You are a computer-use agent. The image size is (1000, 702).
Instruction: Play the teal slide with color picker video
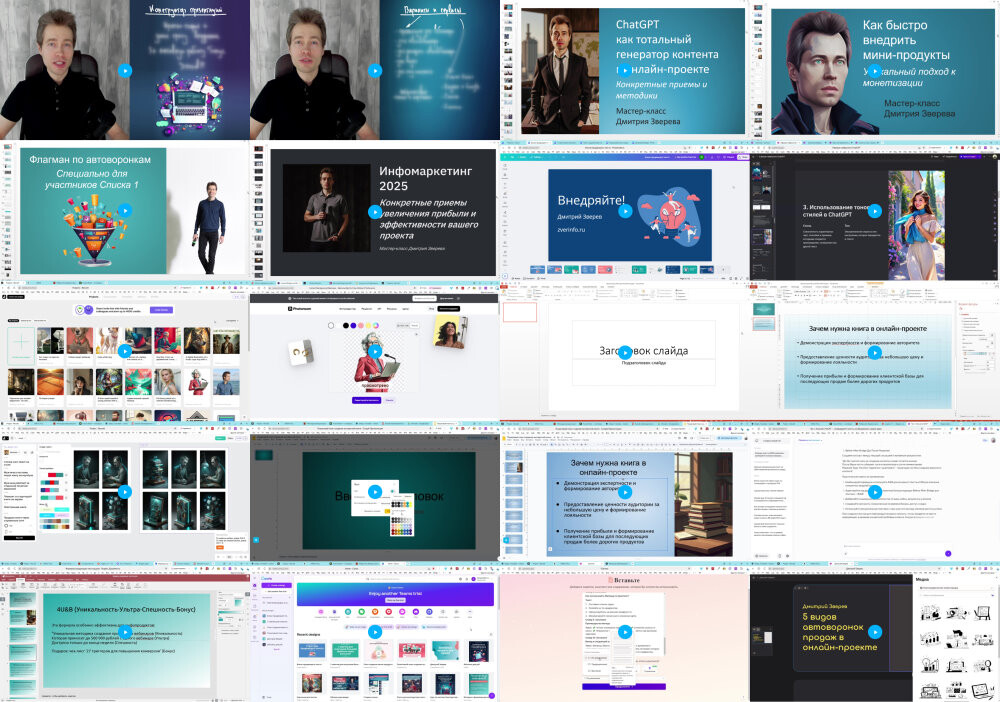click(374, 491)
